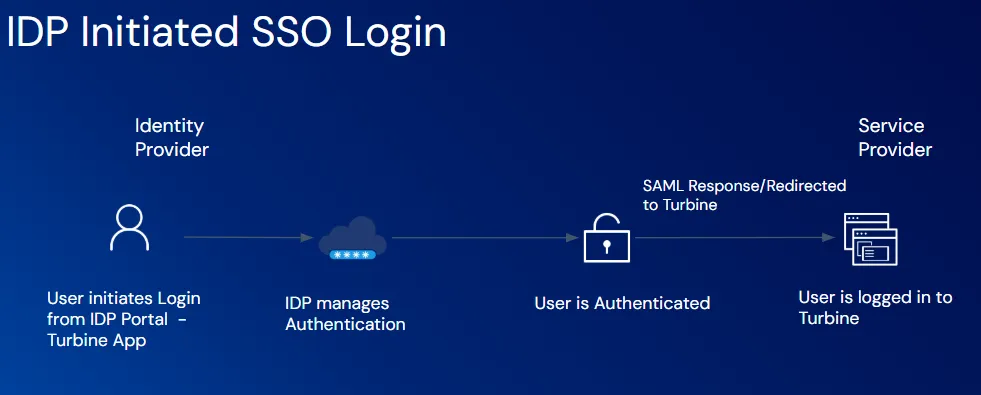Click the unlocked padlock icon
This screenshot has width=981, height=395.
tap(607, 238)
